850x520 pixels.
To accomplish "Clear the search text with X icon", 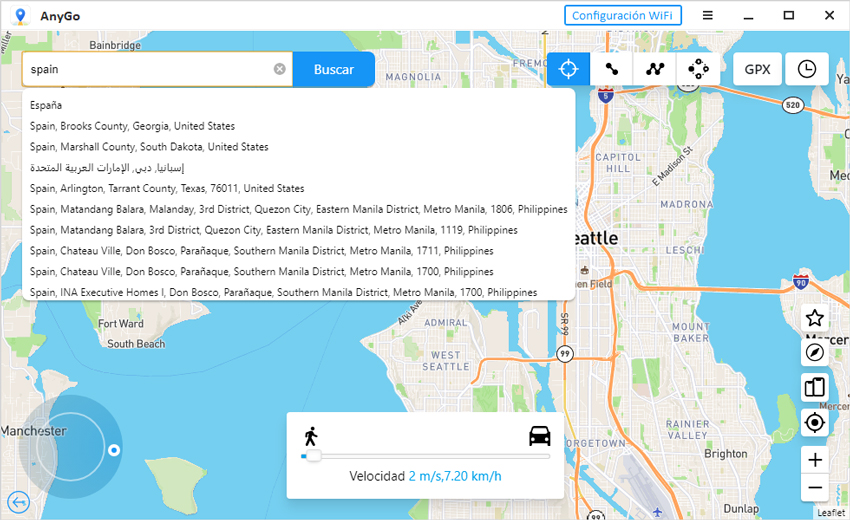I will coord(280,69).
